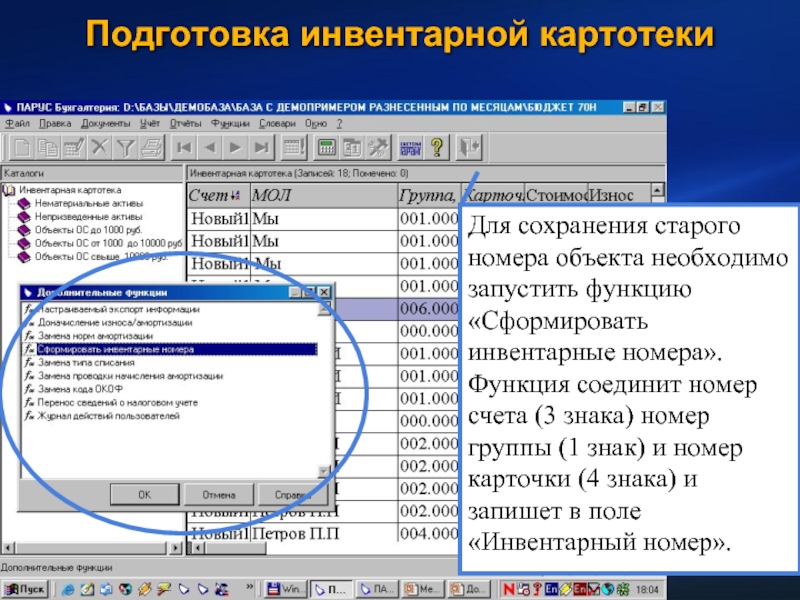Select root 'Инвентарная картотека' tree node
This screenshot has height=600, width=800.
(x=69, y=190)
